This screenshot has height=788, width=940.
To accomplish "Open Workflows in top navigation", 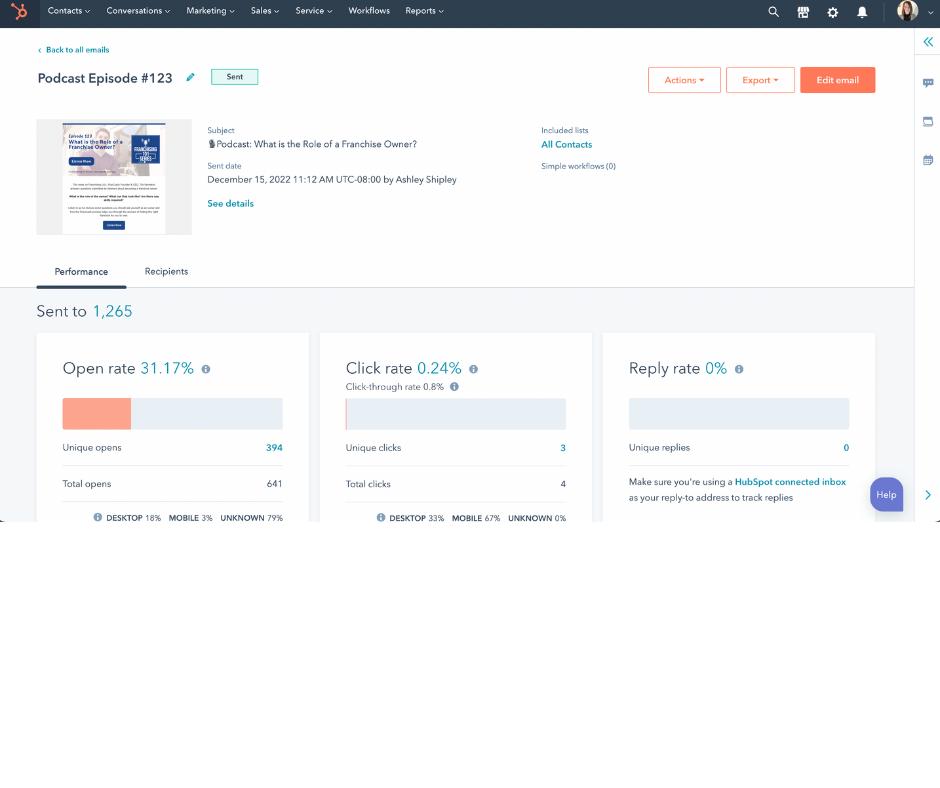I will point(369,11).
